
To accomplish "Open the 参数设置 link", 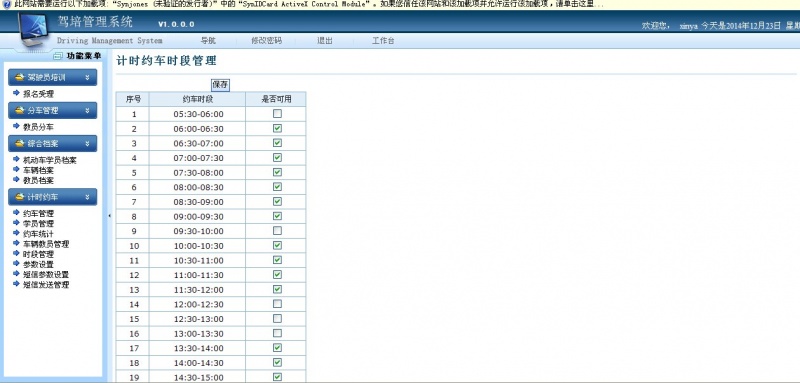I will [38, 265].
